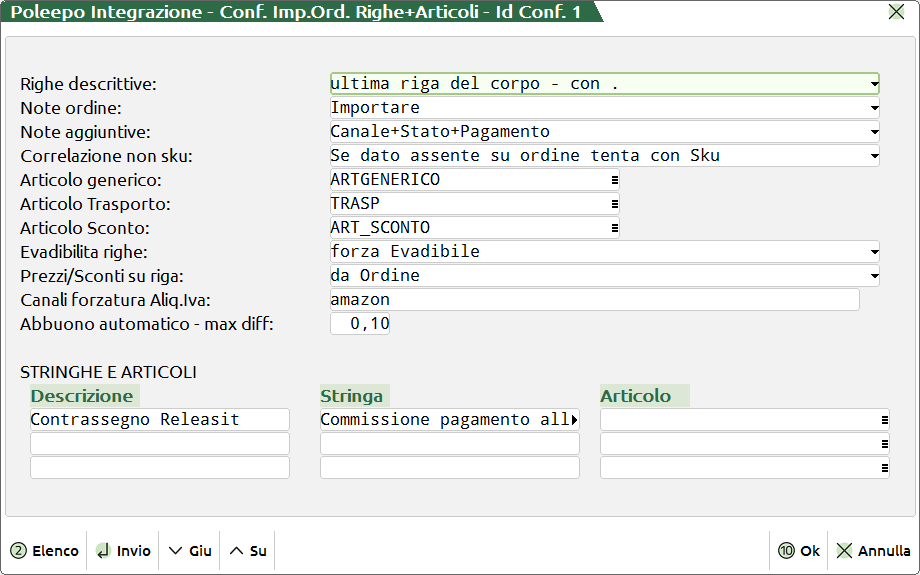Click the Canali forzatura Aliq.Iva field

pos(594,300)
